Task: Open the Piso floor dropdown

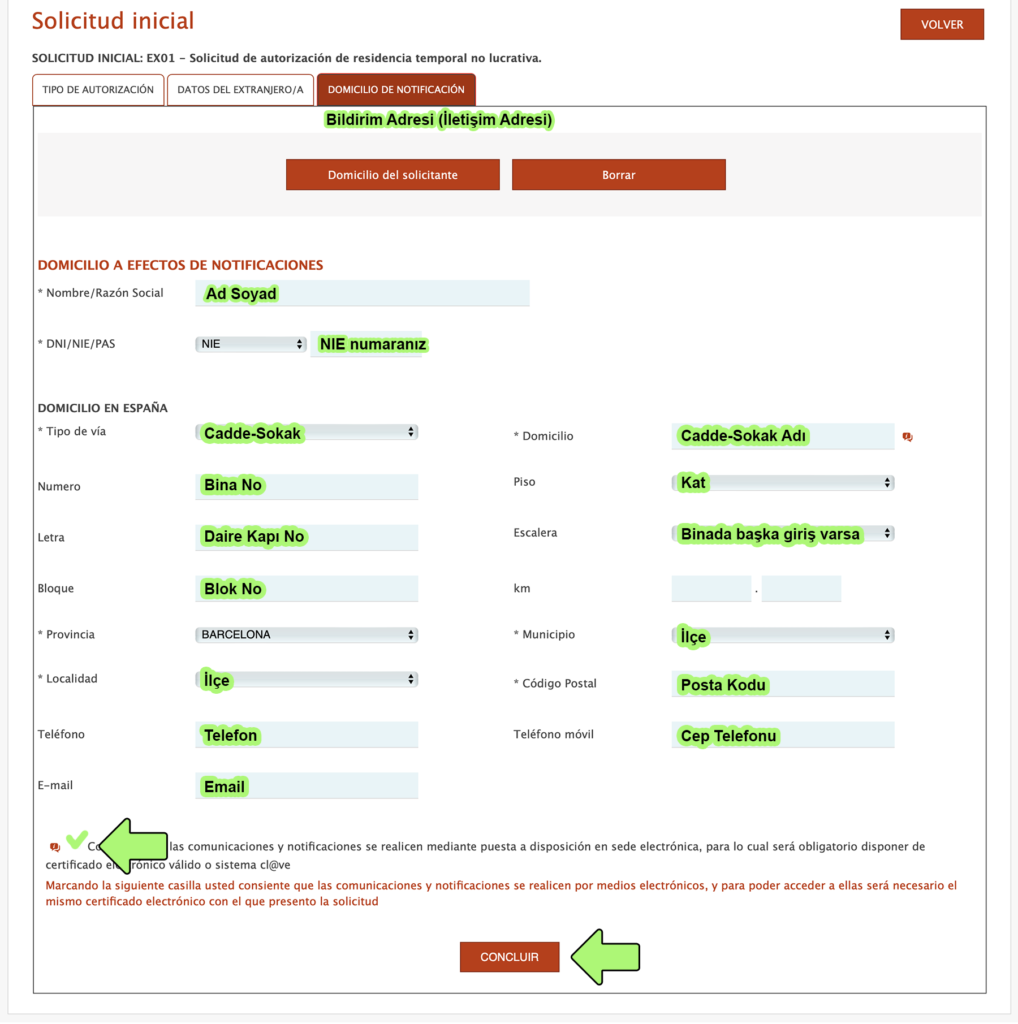Action: coord(782,483)
